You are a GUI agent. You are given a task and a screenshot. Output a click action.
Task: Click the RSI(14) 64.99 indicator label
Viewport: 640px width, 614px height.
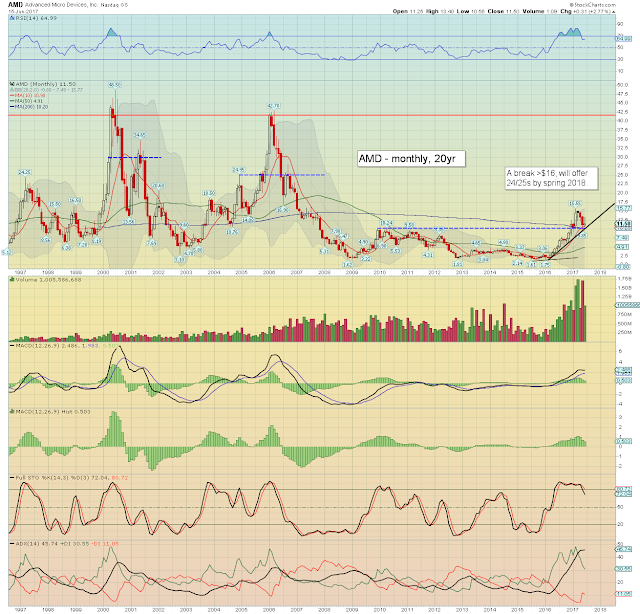[36, 18]
